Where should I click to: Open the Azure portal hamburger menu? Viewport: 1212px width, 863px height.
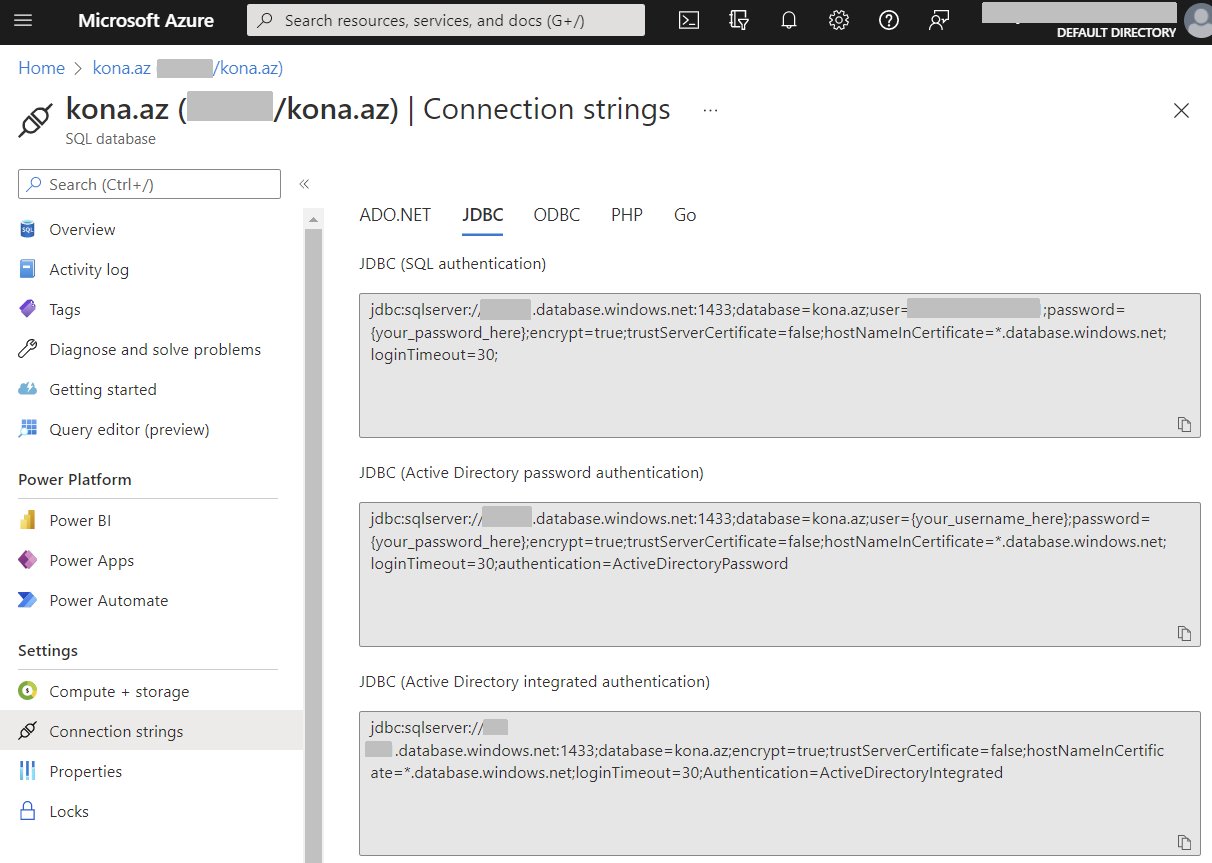pos(24,20)
